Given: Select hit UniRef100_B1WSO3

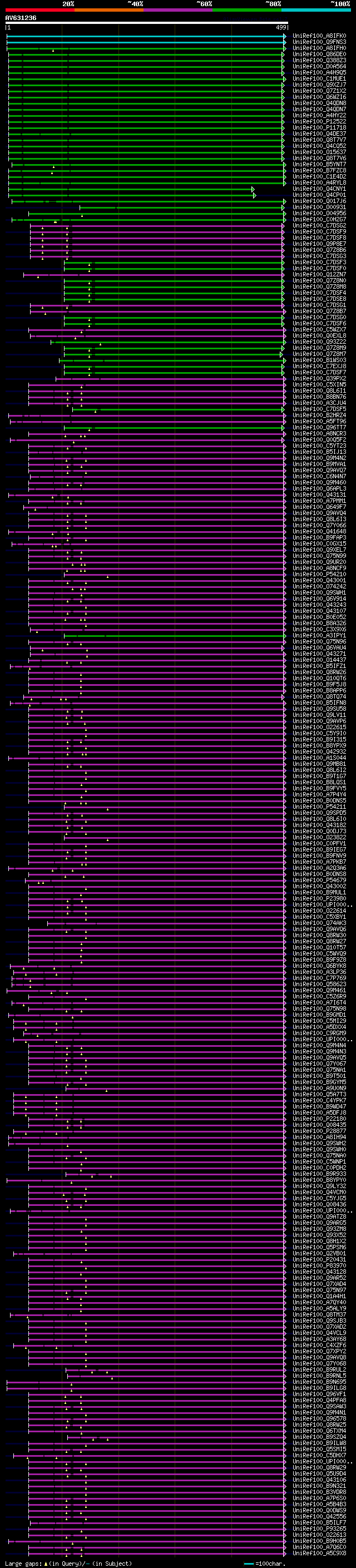Looking at the screenshot, I should [319, 360].
